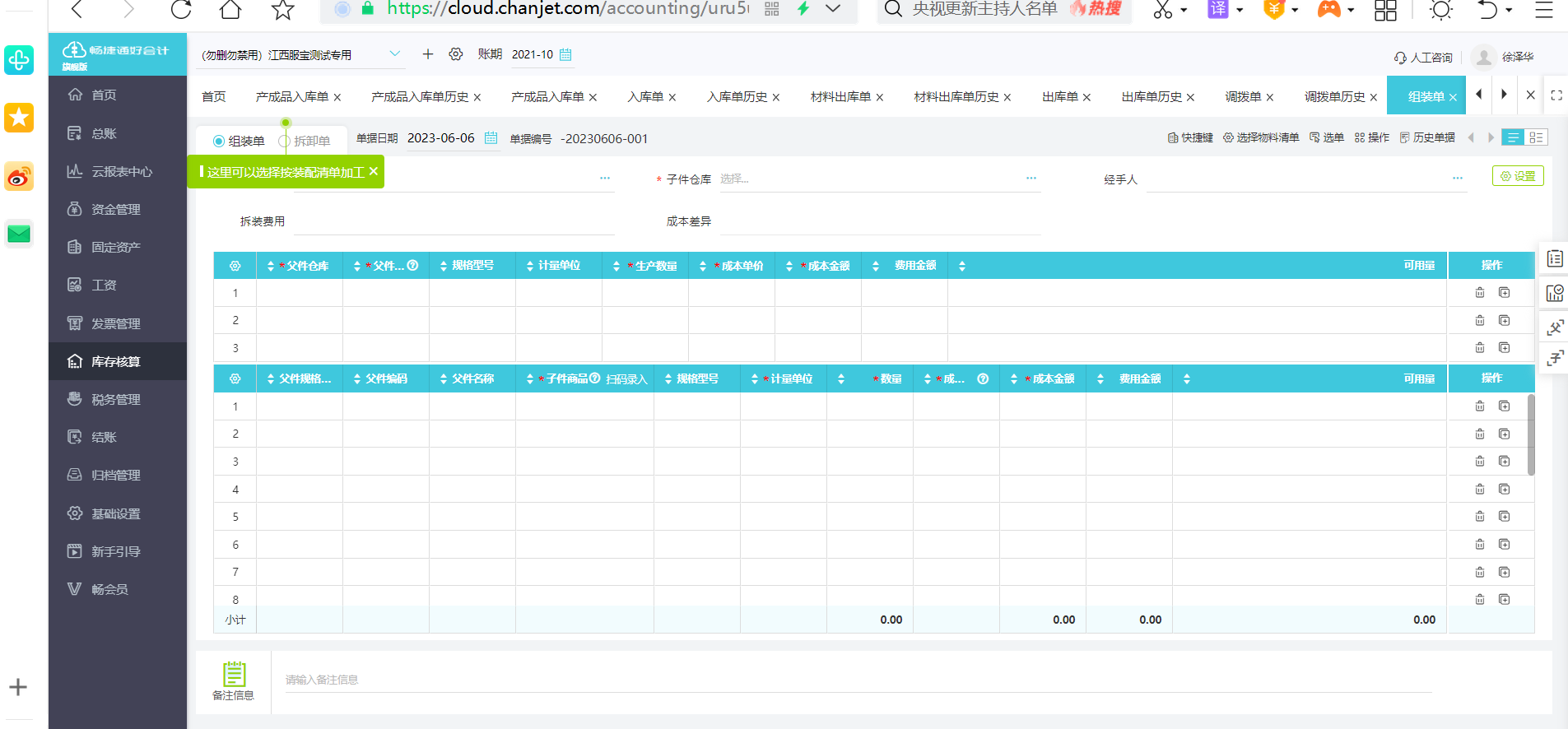The image size is (1568, 729).
Task: Click the 备注信息 notes icon
Action: [x=234, y=674]
